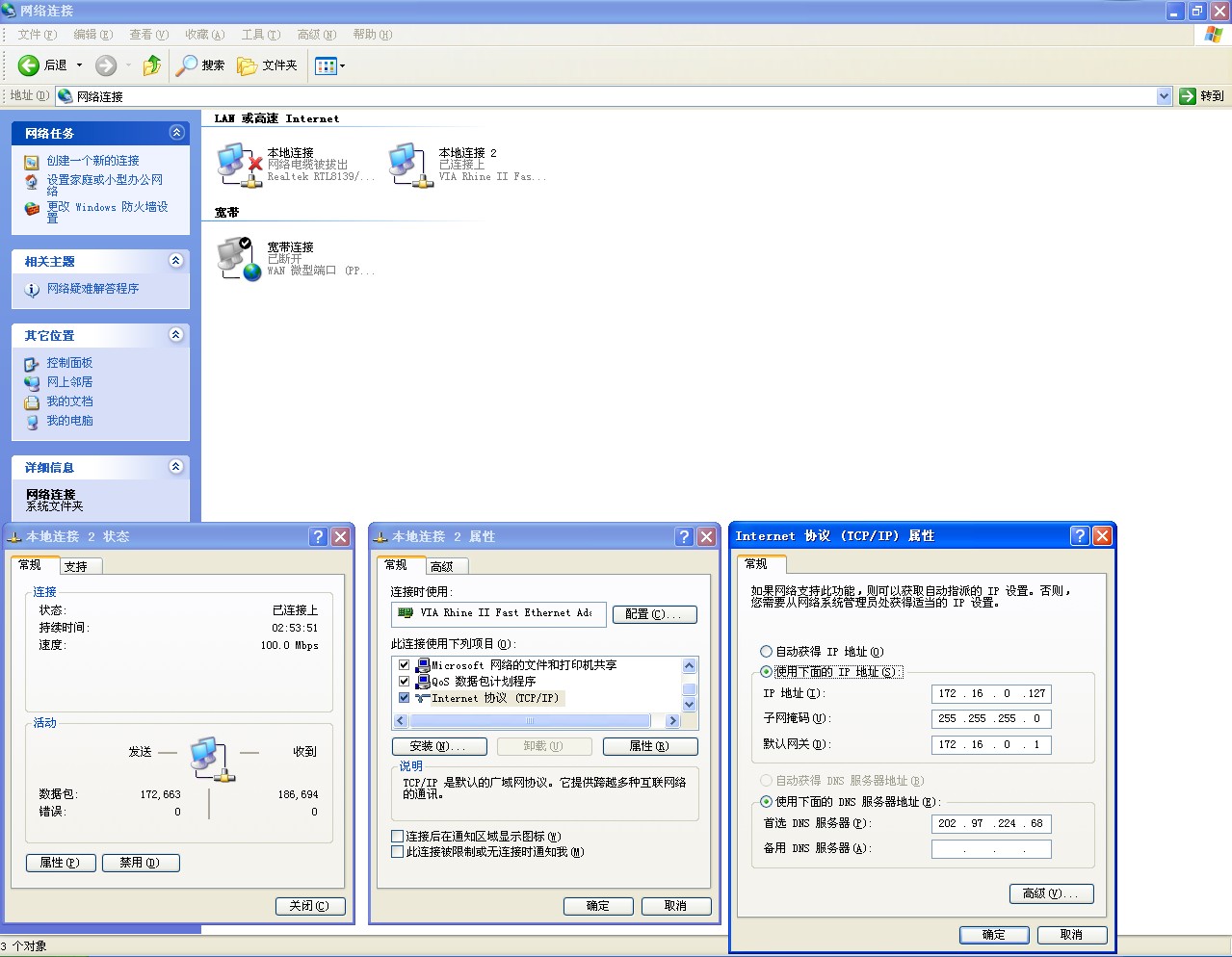1232x957 pixels.
Task: Switch to the 支持 tab
Action: (x=76, y=566)
